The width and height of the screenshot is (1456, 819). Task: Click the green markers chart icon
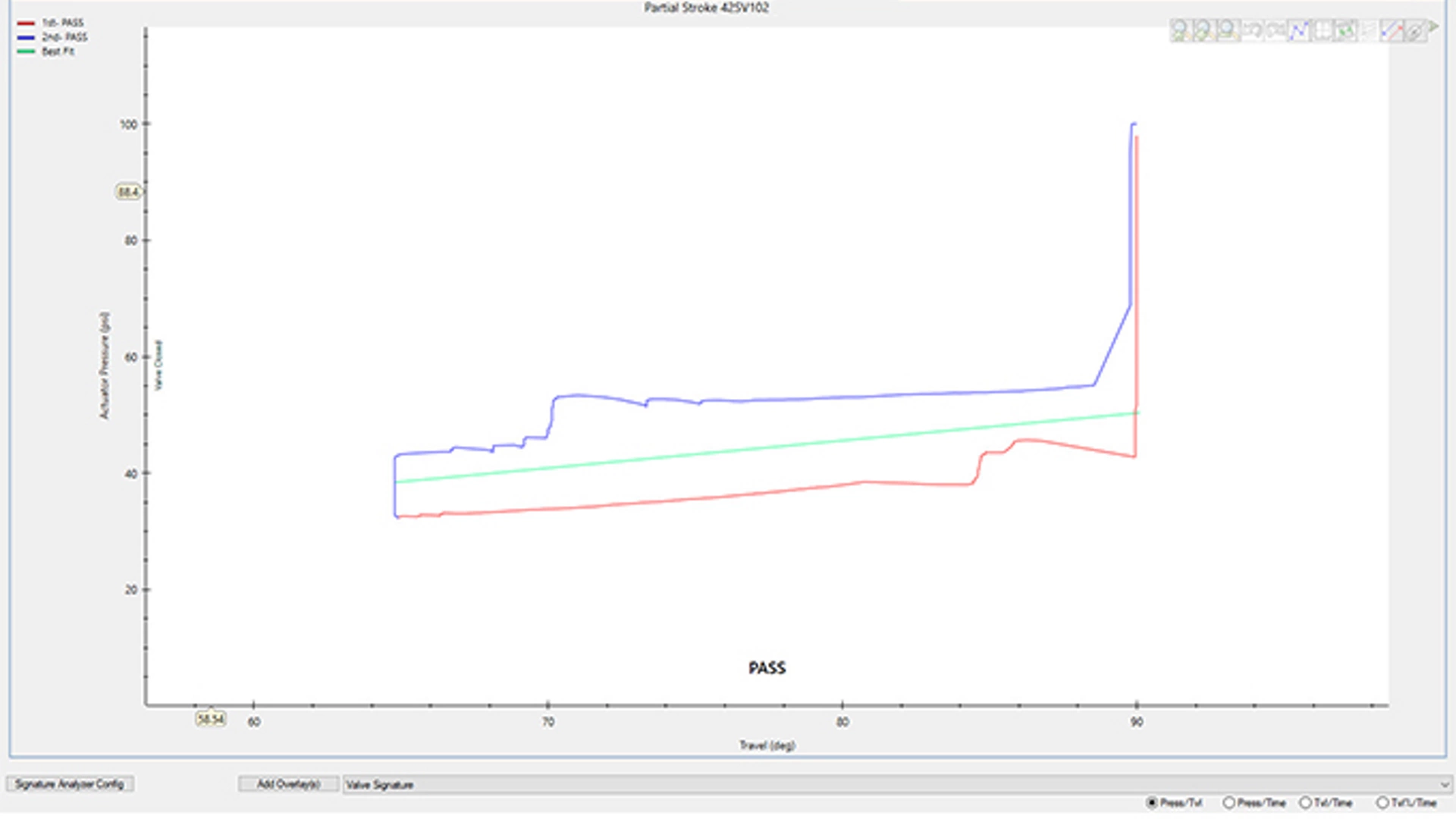pyautogui.click(x=1346, y=30)
